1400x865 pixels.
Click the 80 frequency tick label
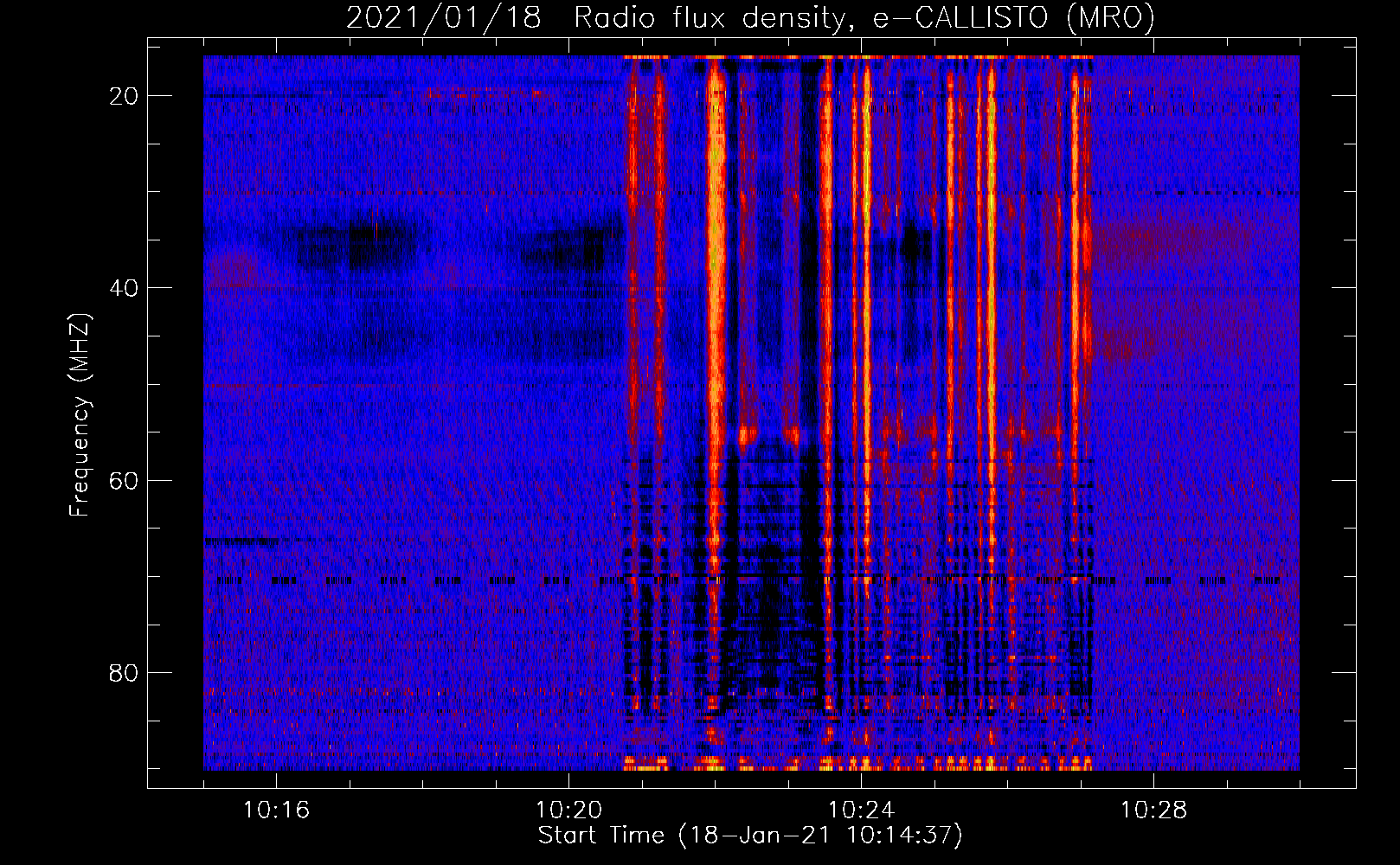tap(125, 672)
